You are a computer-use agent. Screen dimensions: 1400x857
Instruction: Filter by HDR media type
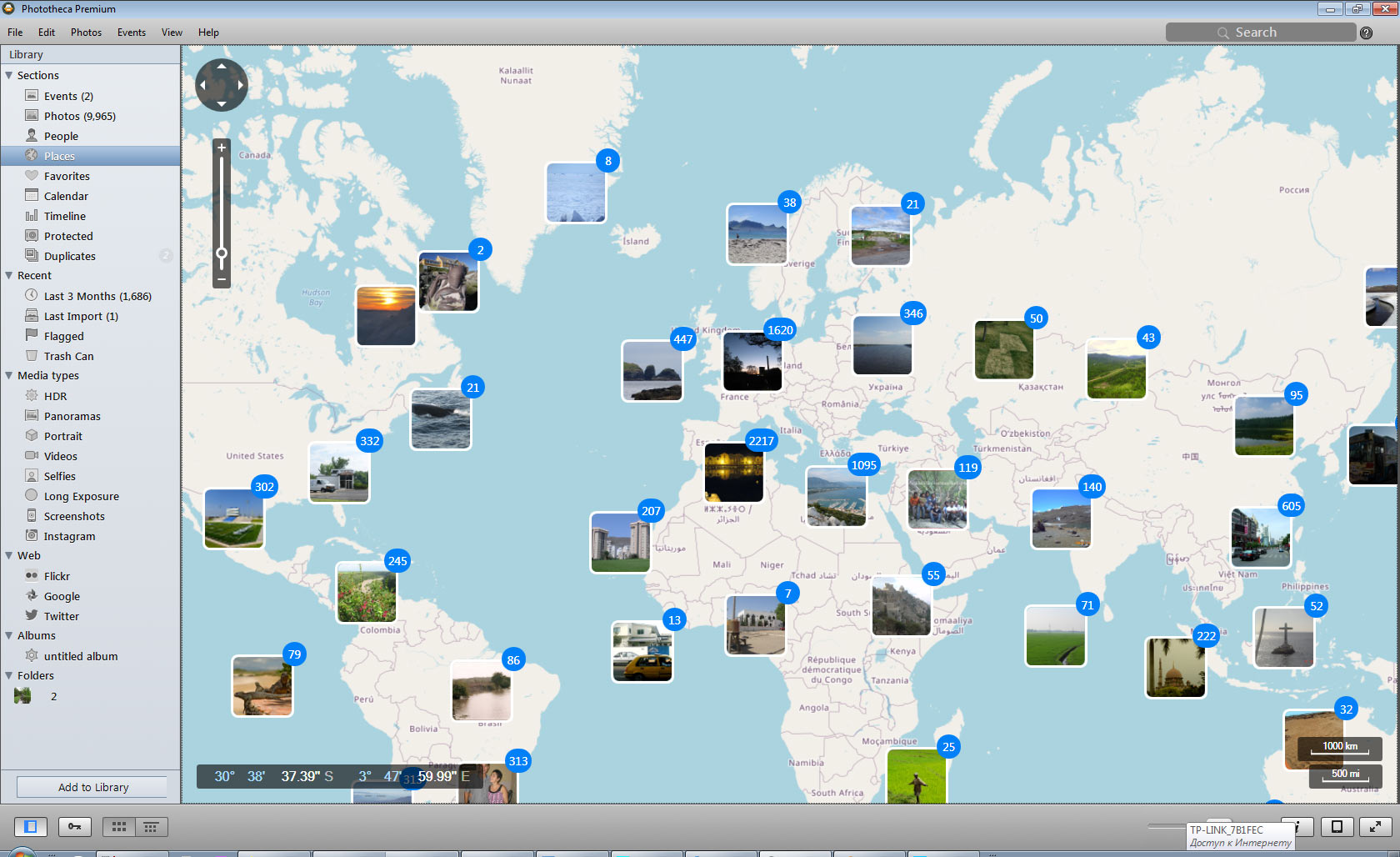[x=90, y=396]
